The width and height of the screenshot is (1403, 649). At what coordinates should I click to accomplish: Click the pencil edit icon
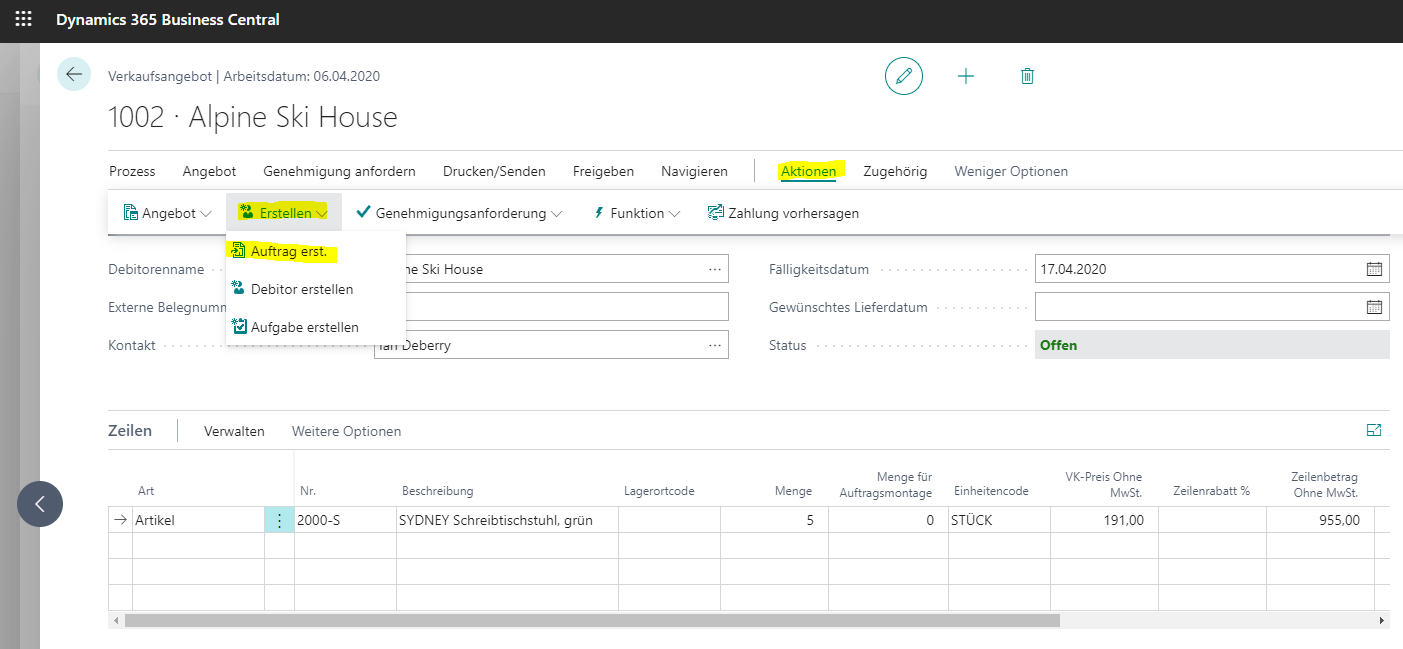(x=903, y=76)
